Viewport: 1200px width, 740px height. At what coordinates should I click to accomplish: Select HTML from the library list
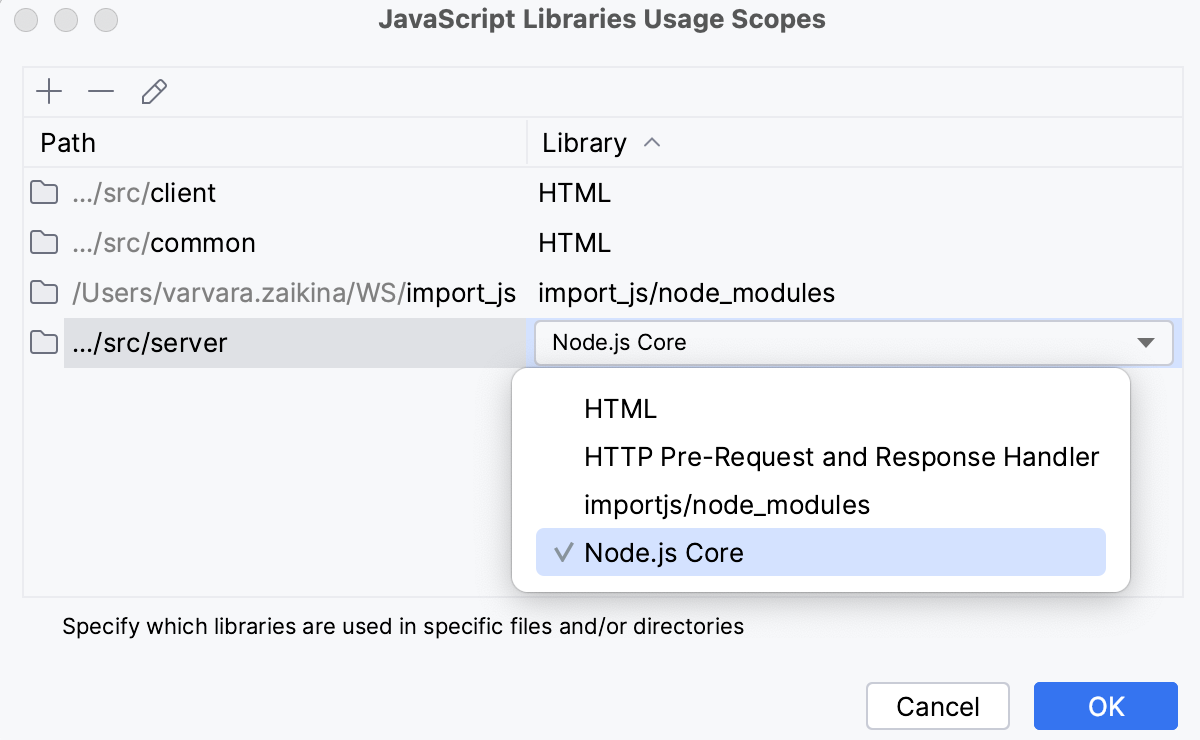tap(618, 408)
